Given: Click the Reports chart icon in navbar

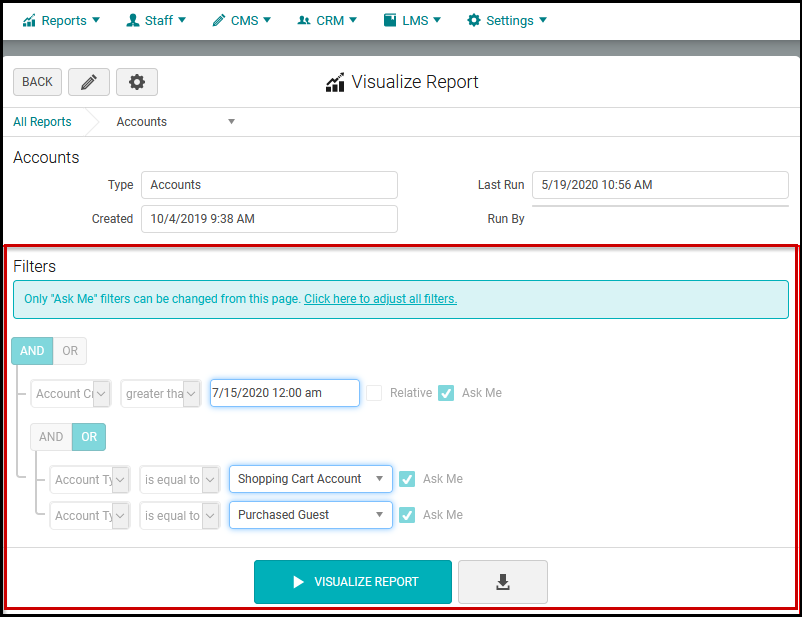Looking at the screenshot, I should pos(29,20).
